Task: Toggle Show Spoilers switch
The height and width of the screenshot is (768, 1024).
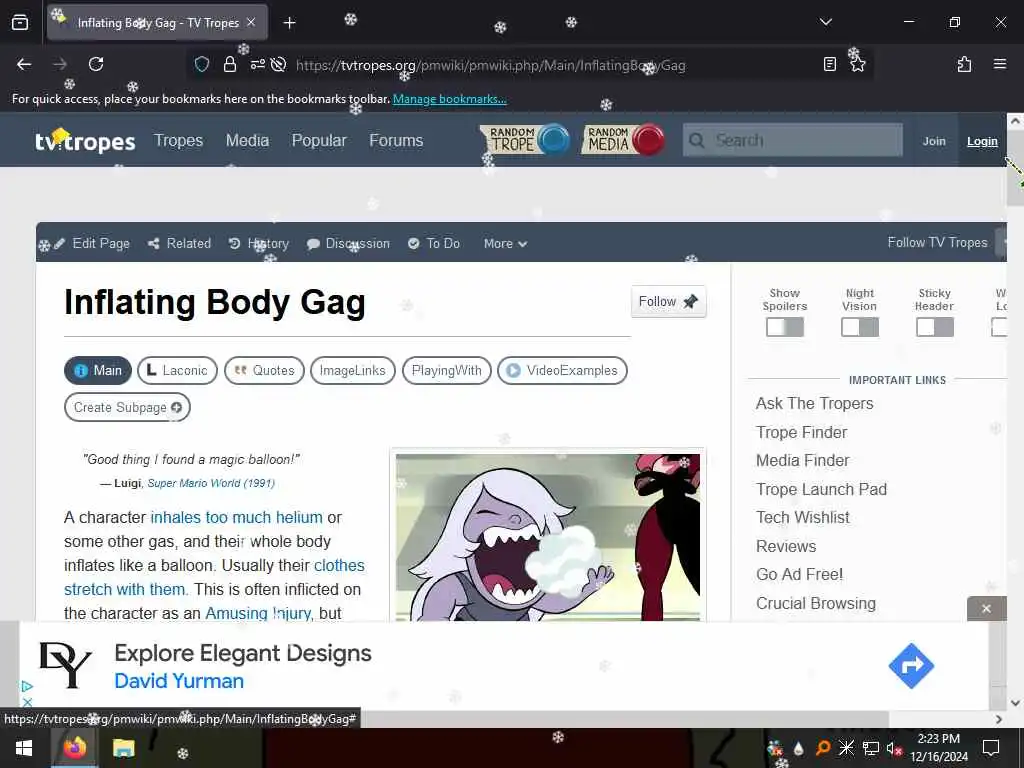Action: [x=784, y=327]
